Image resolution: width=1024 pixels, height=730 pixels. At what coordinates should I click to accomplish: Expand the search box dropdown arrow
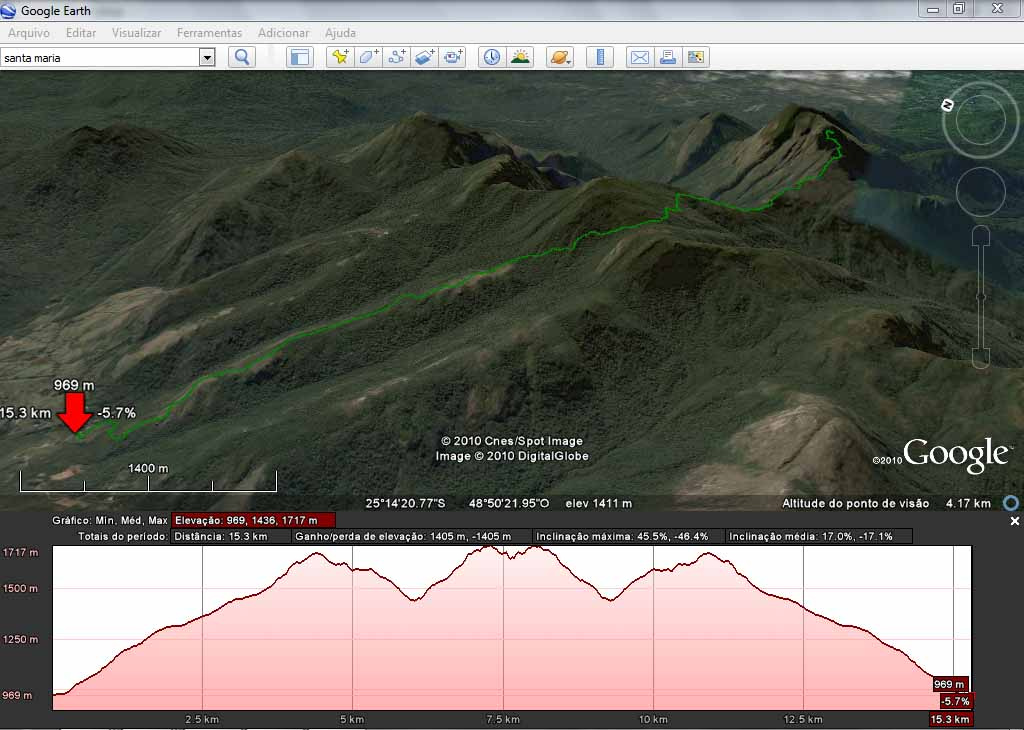click(x=207, y=58)
